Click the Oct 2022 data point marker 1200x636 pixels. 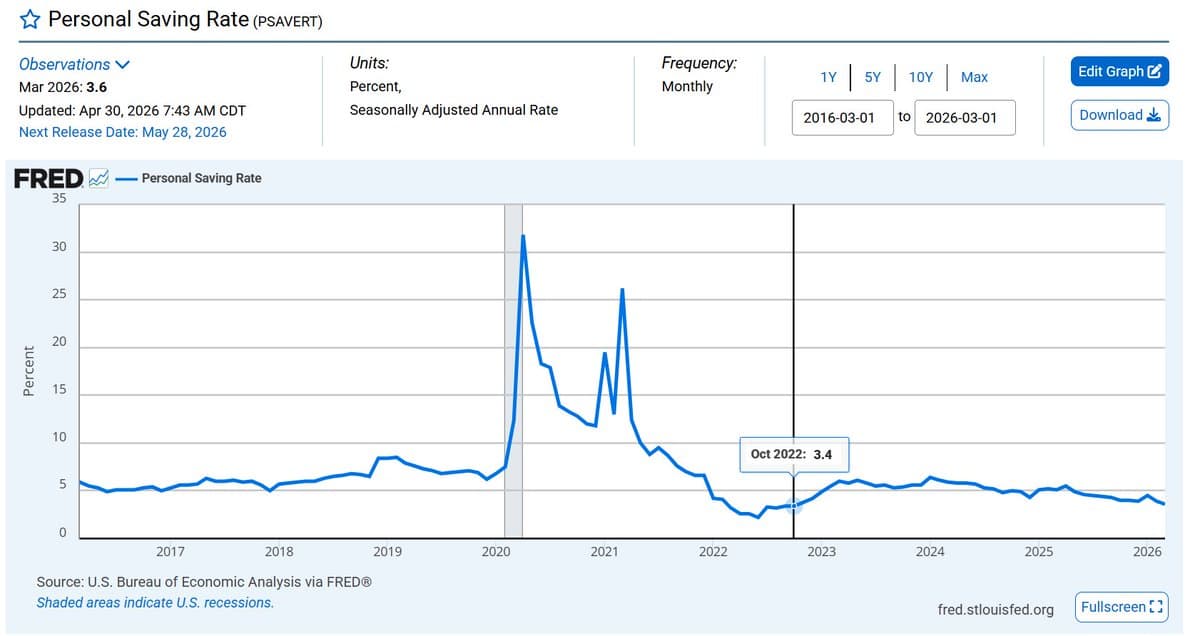793,507
